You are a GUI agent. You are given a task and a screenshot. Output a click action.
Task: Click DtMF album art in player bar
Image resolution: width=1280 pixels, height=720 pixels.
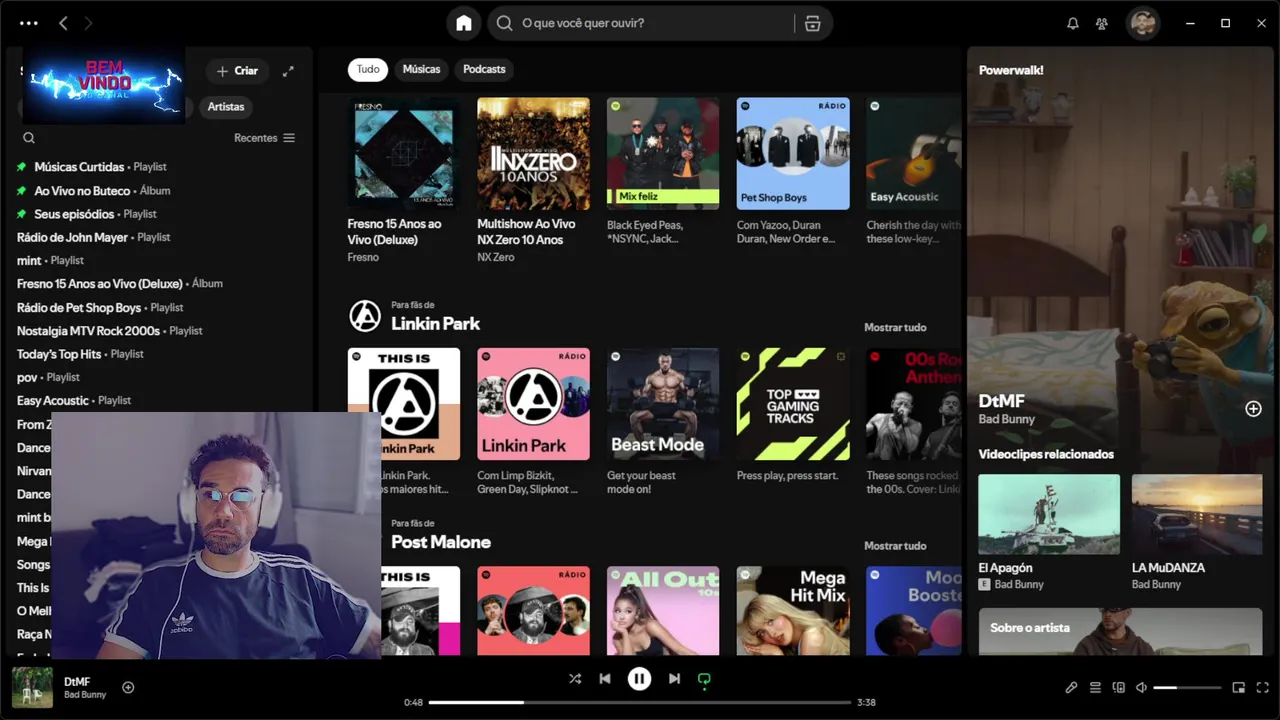pyautogui.click(x=32, y=687)
